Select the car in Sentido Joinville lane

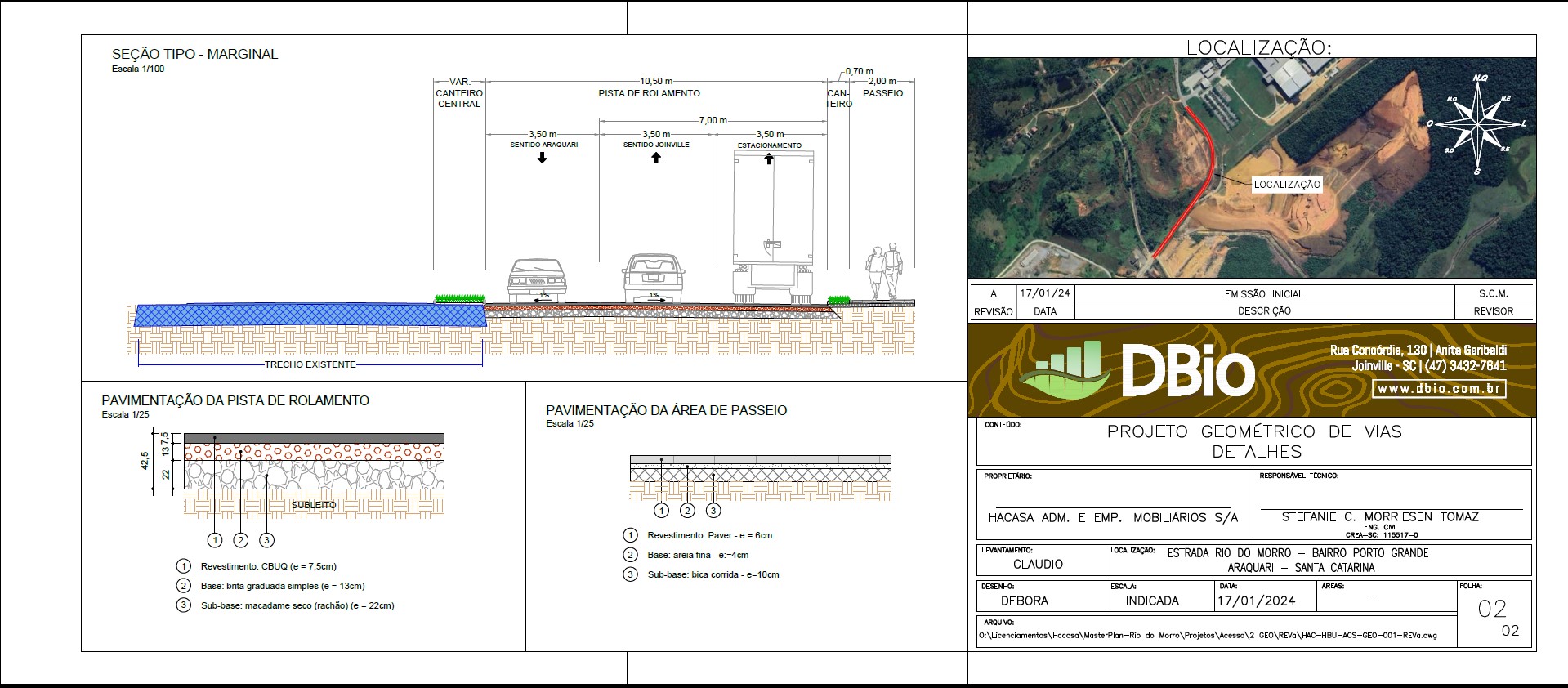[654, 279]
